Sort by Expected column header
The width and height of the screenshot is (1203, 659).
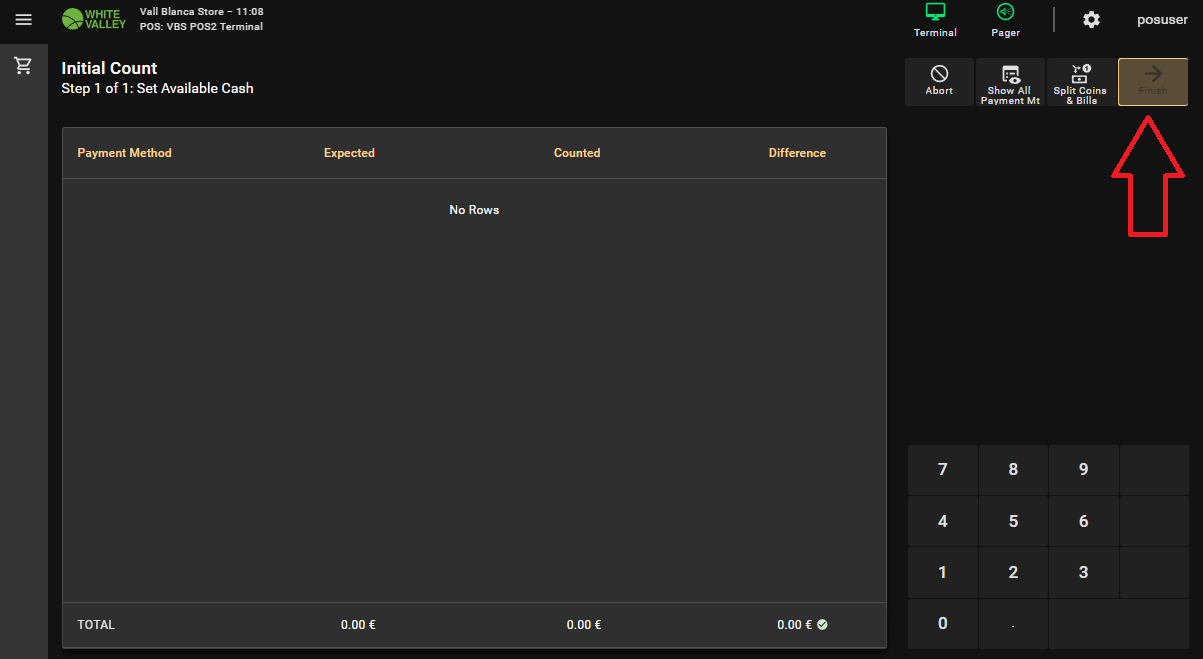coord(349,153)
